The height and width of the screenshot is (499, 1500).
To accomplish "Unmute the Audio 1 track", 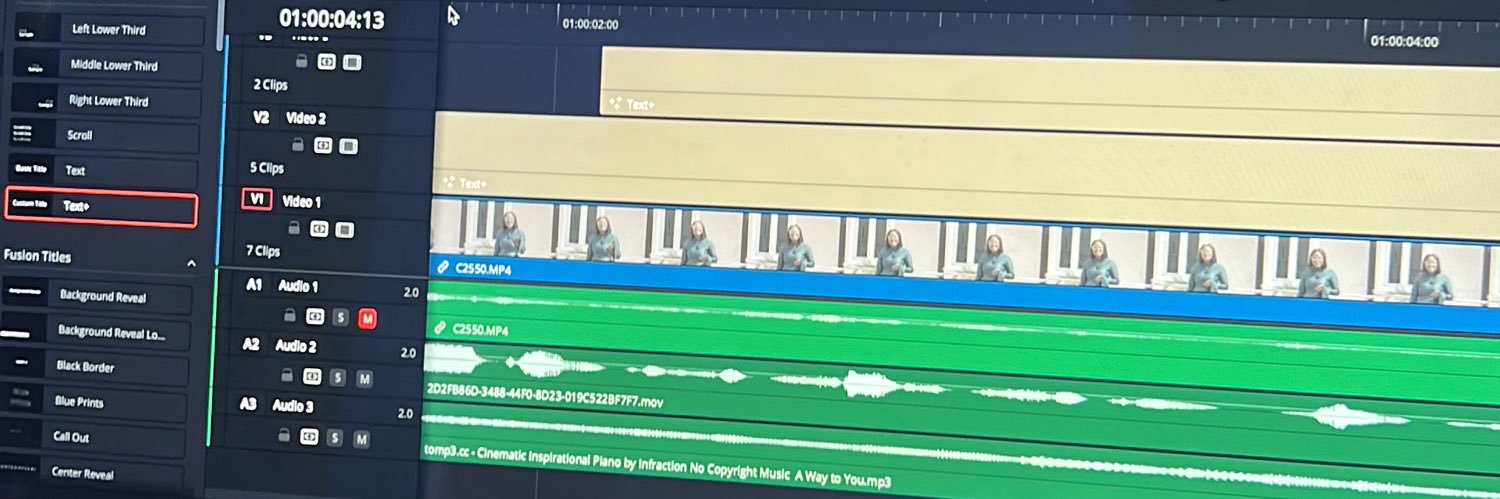I will pyautogui.click(x=367, y=319).
